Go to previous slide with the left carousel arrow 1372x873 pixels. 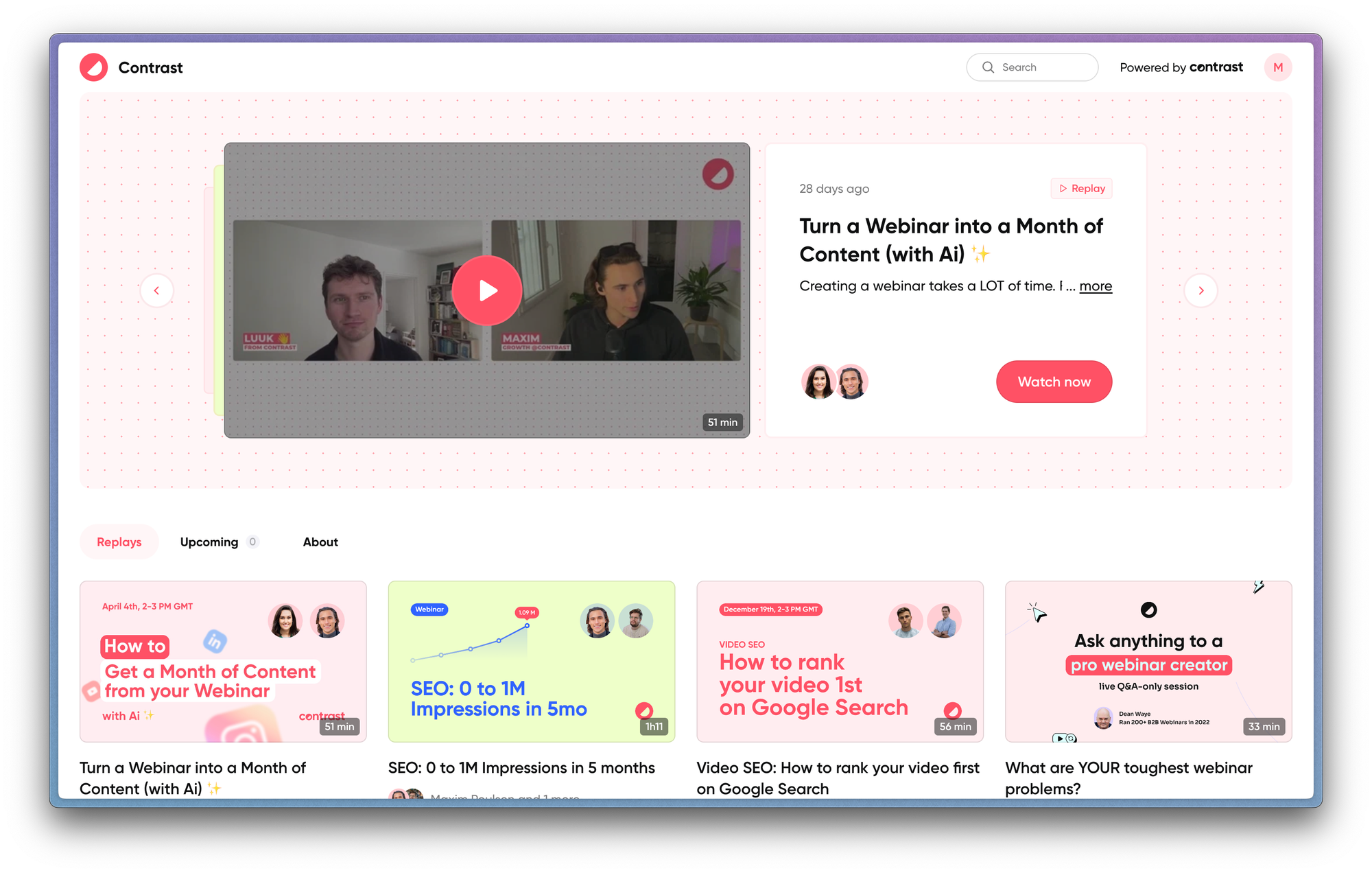(157, 290)
